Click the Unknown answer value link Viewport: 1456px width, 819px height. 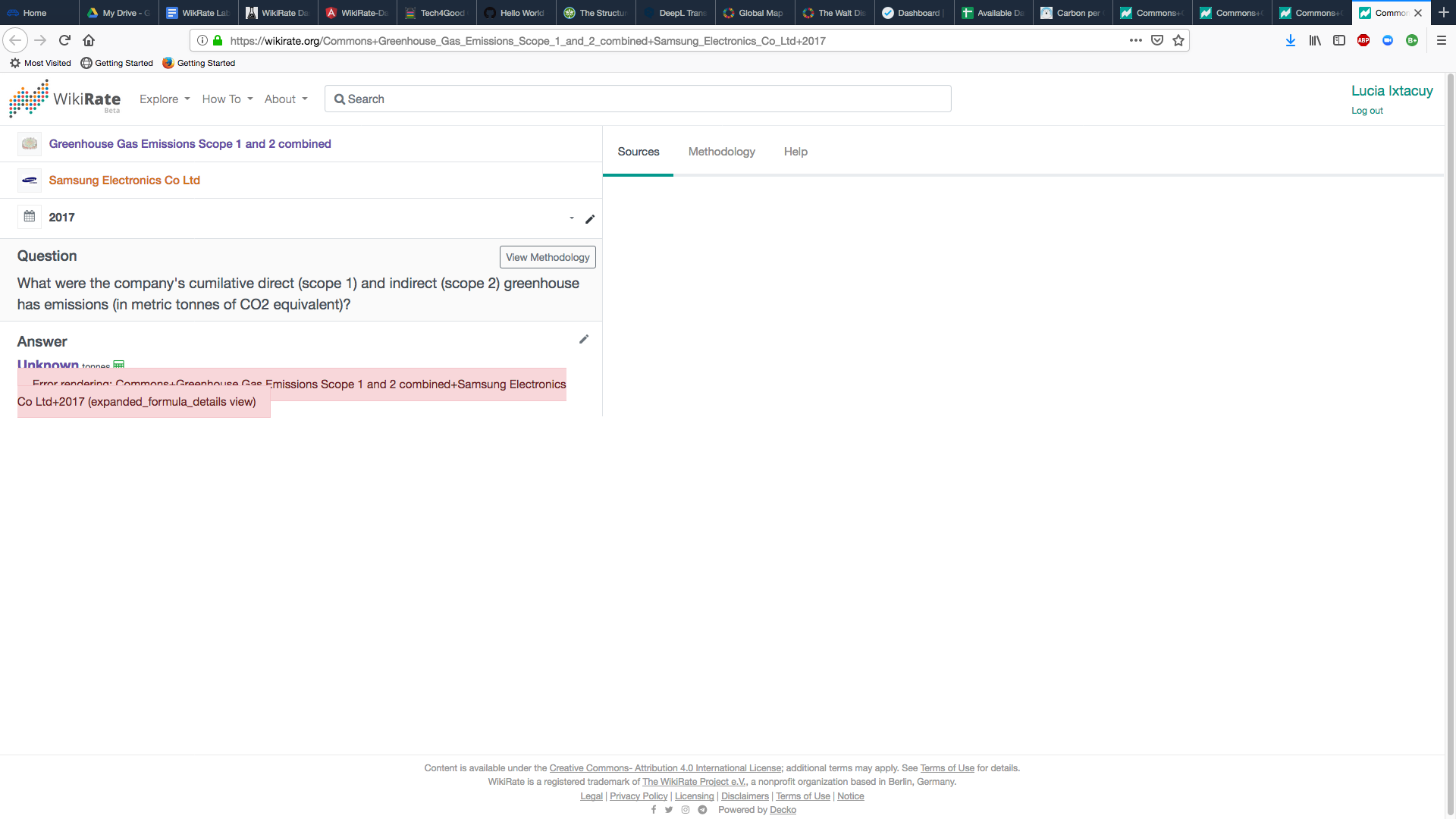coord(48,364)
